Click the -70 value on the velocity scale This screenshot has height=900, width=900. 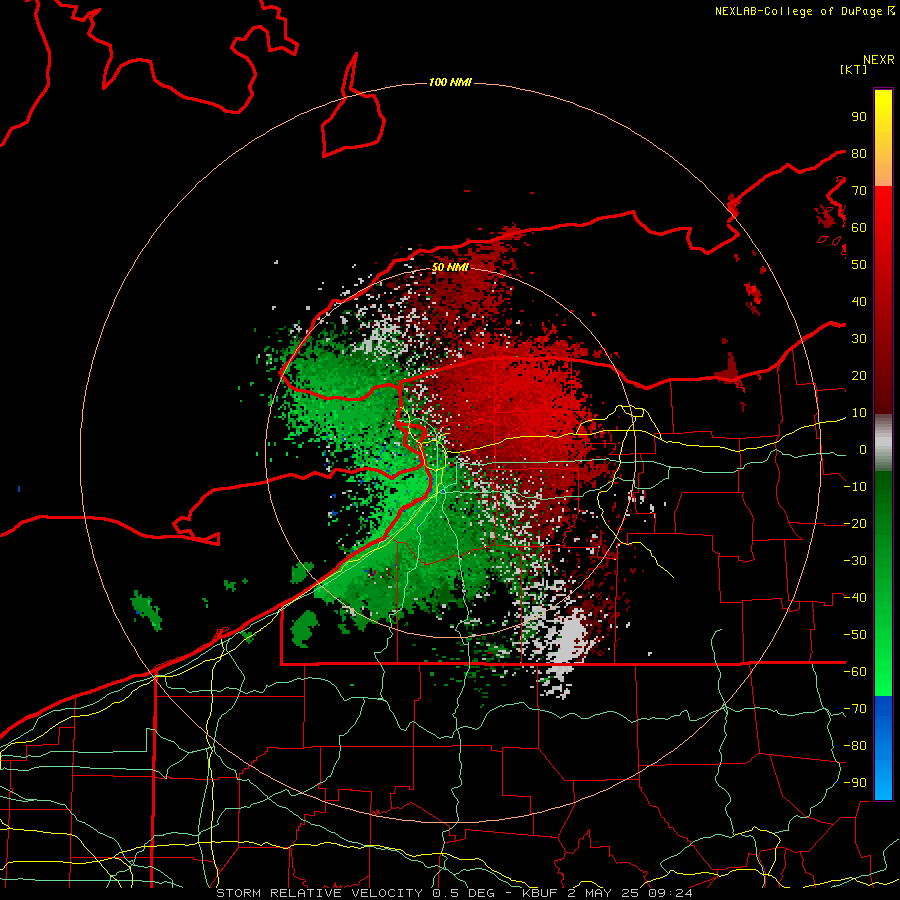855,709
